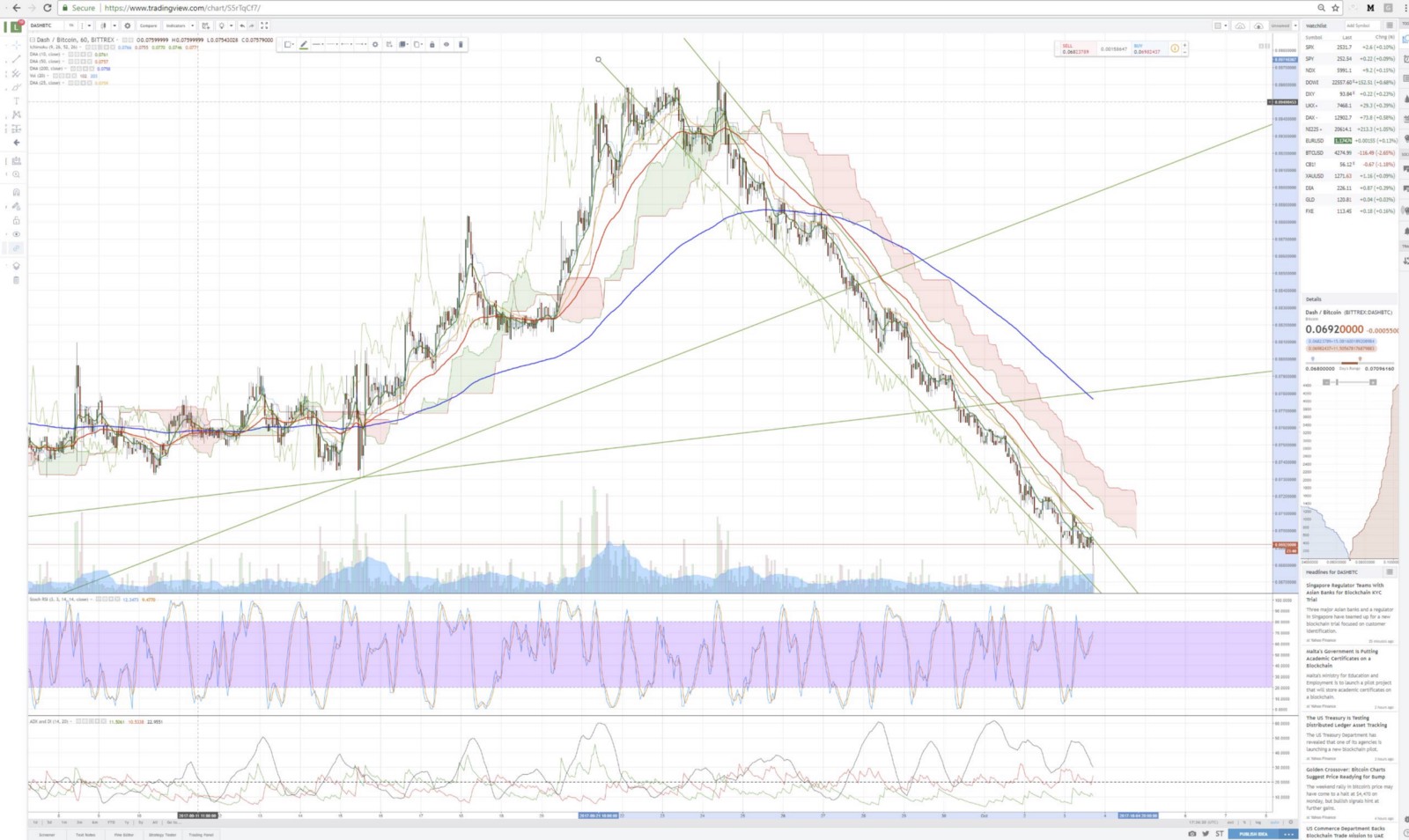Image resolution: width=1409 pixels, height=840 pixels.
Task: Toggle fullscreen mode icon
Action: (264, 26)
